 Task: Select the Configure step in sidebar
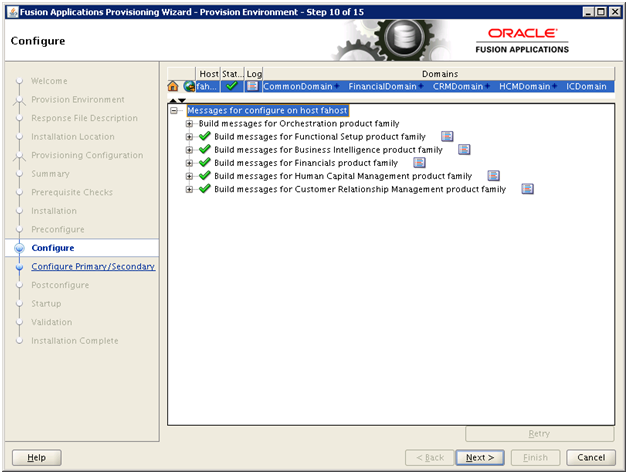[x=53, y=248]
